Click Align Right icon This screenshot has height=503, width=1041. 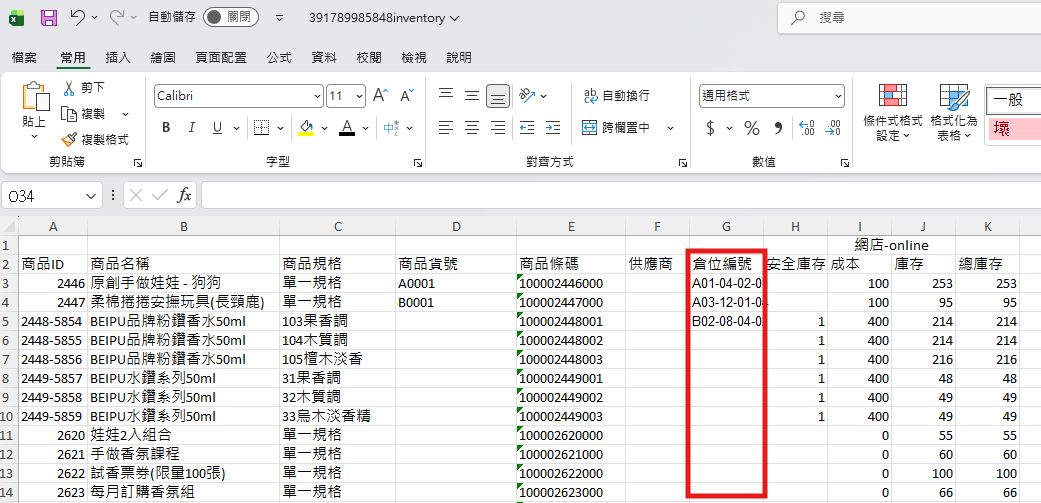[x=497, y=127]
